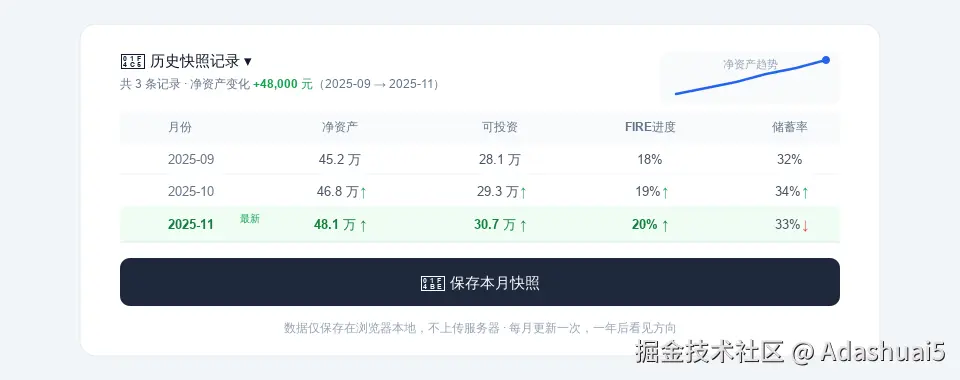The height and width of the screenshot is (380, 960).
Task: Click the 28.1 万 investable value
Action: coord(500,160)
